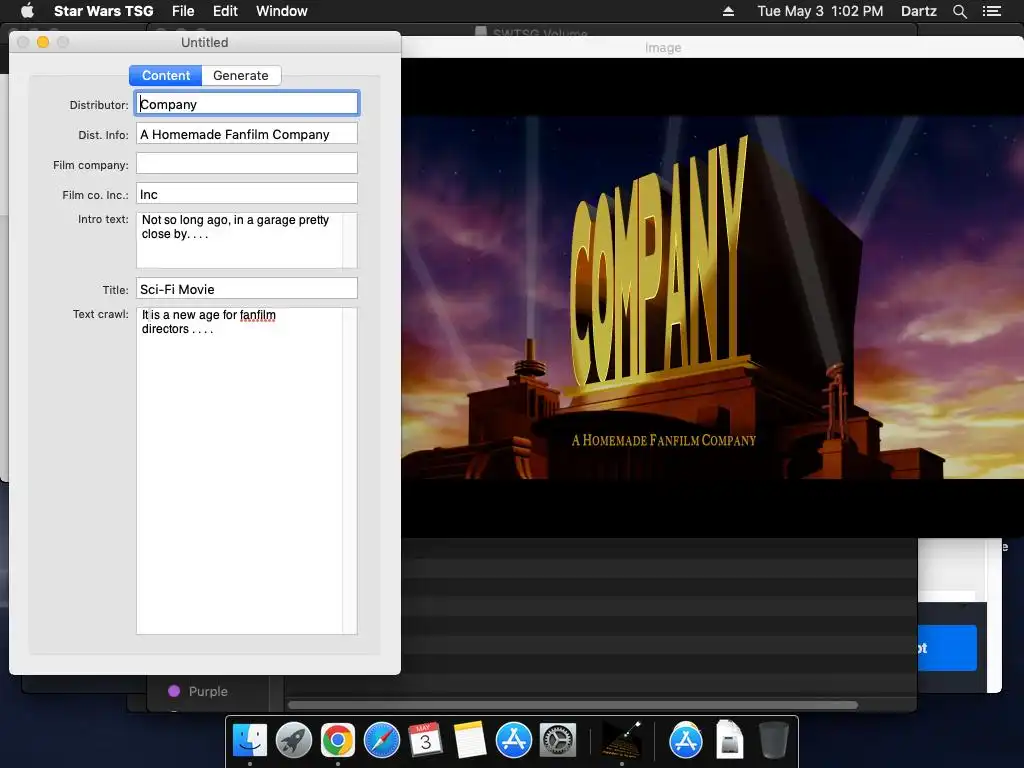
Task: Click the Star Wars TSG Dock icon
Action: point(621,741)
